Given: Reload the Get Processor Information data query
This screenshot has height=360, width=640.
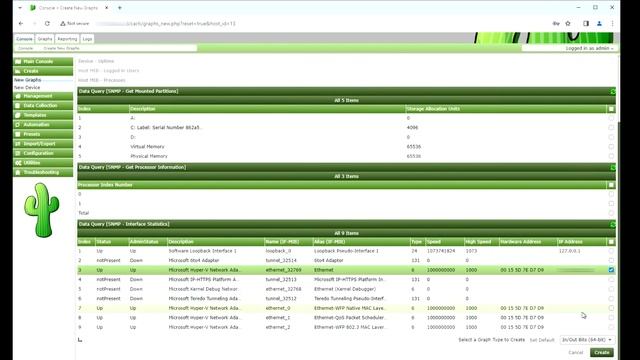Looking at the screenshot, I should click(x=613, y=167).
